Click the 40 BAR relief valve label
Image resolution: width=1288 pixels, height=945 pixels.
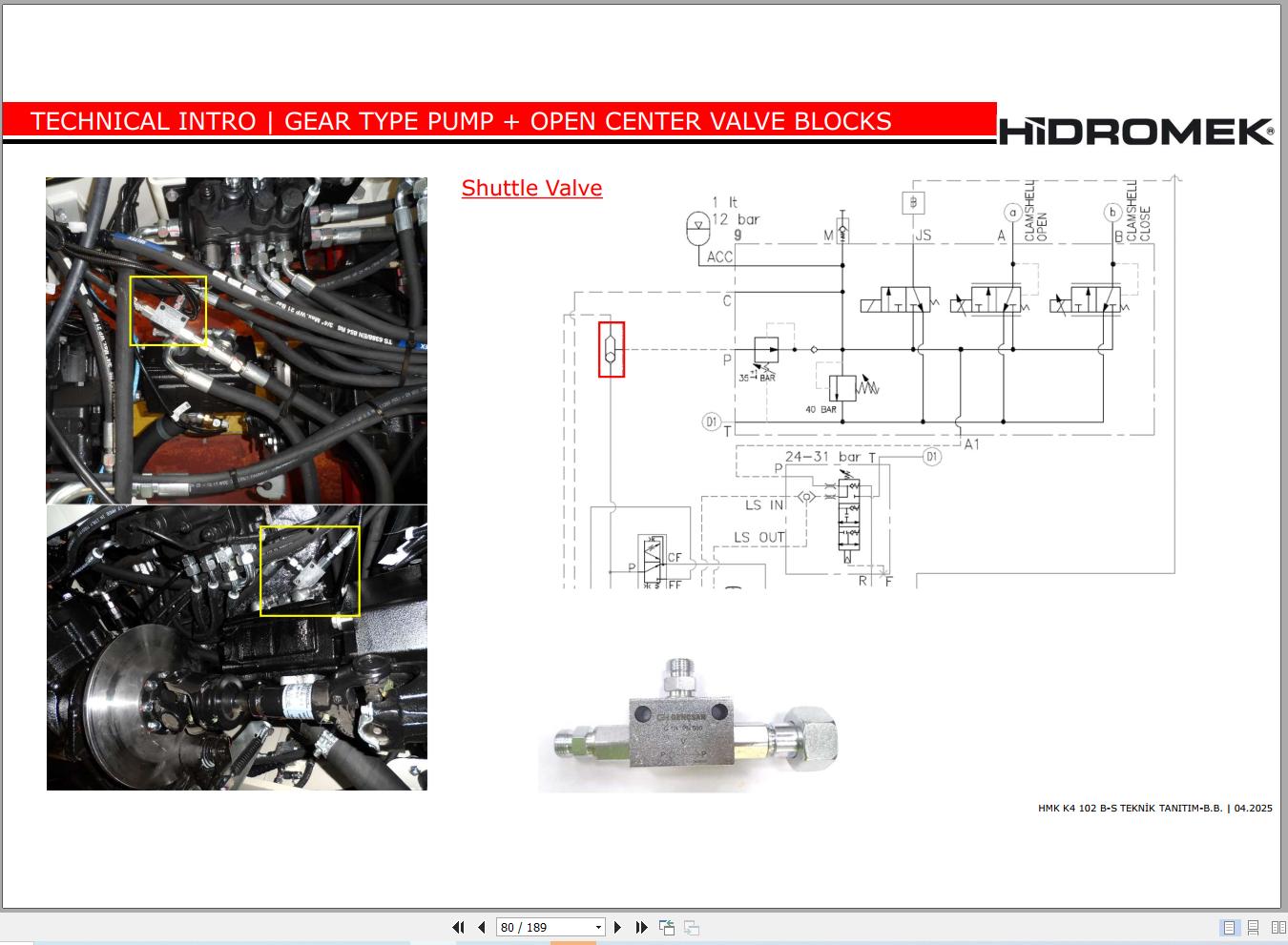coord(821,409)
